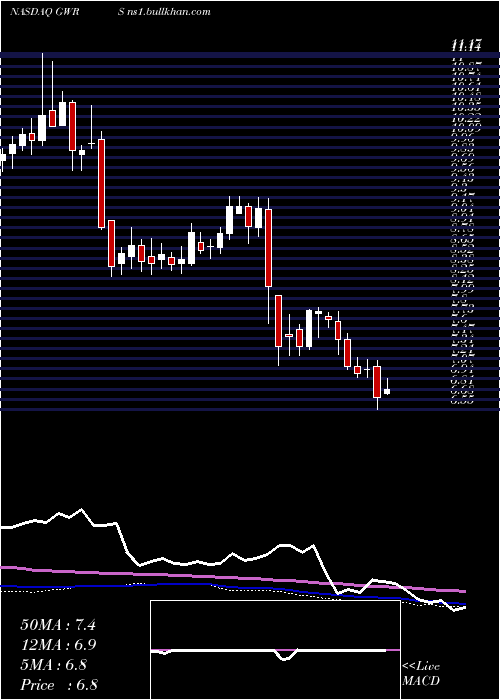The width and height of the screenshot is (500, 700).
Task: Click the Price : 6.8 reading
Action: click(59, 685)
